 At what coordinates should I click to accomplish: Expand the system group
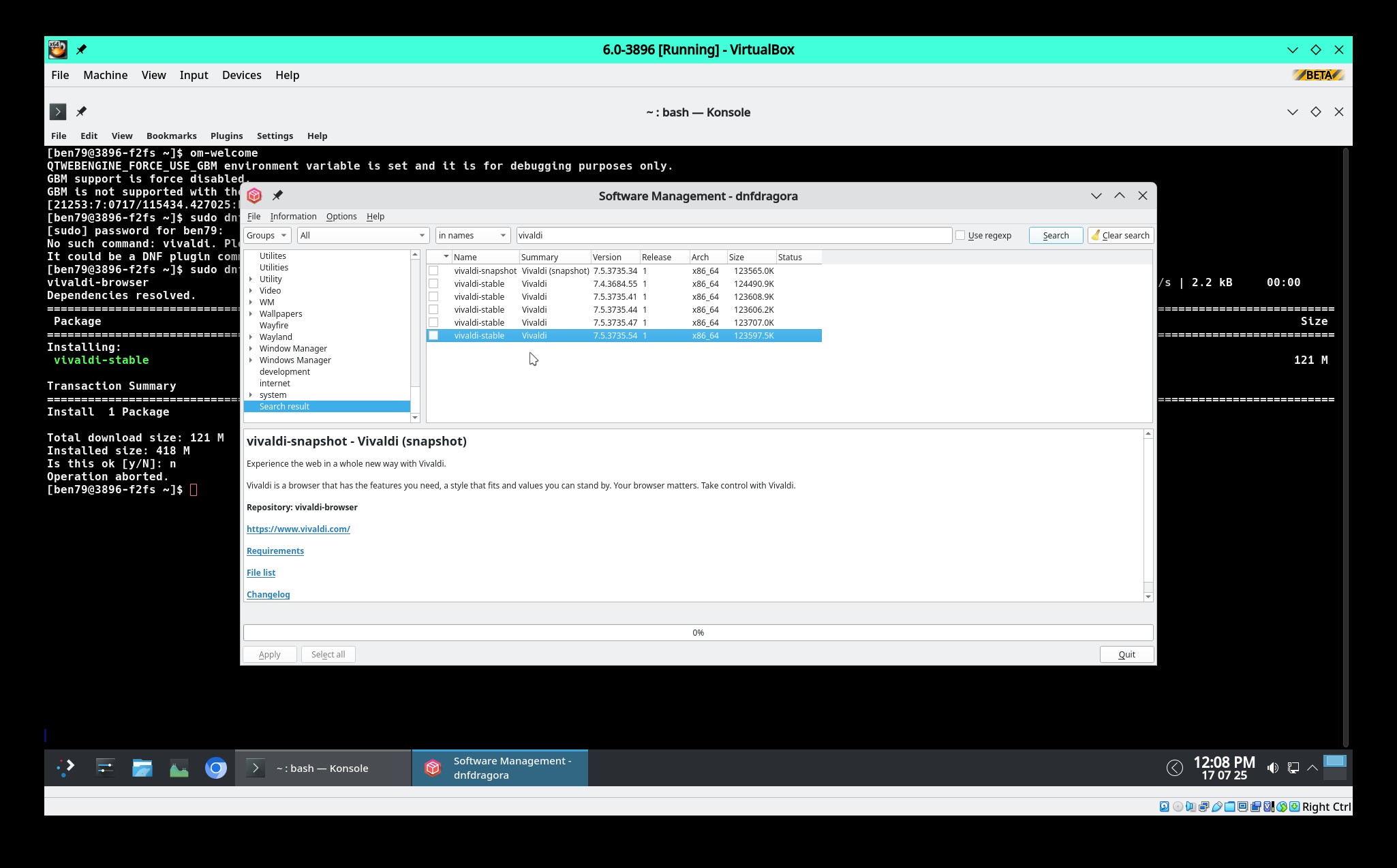(x=251, y=394)
